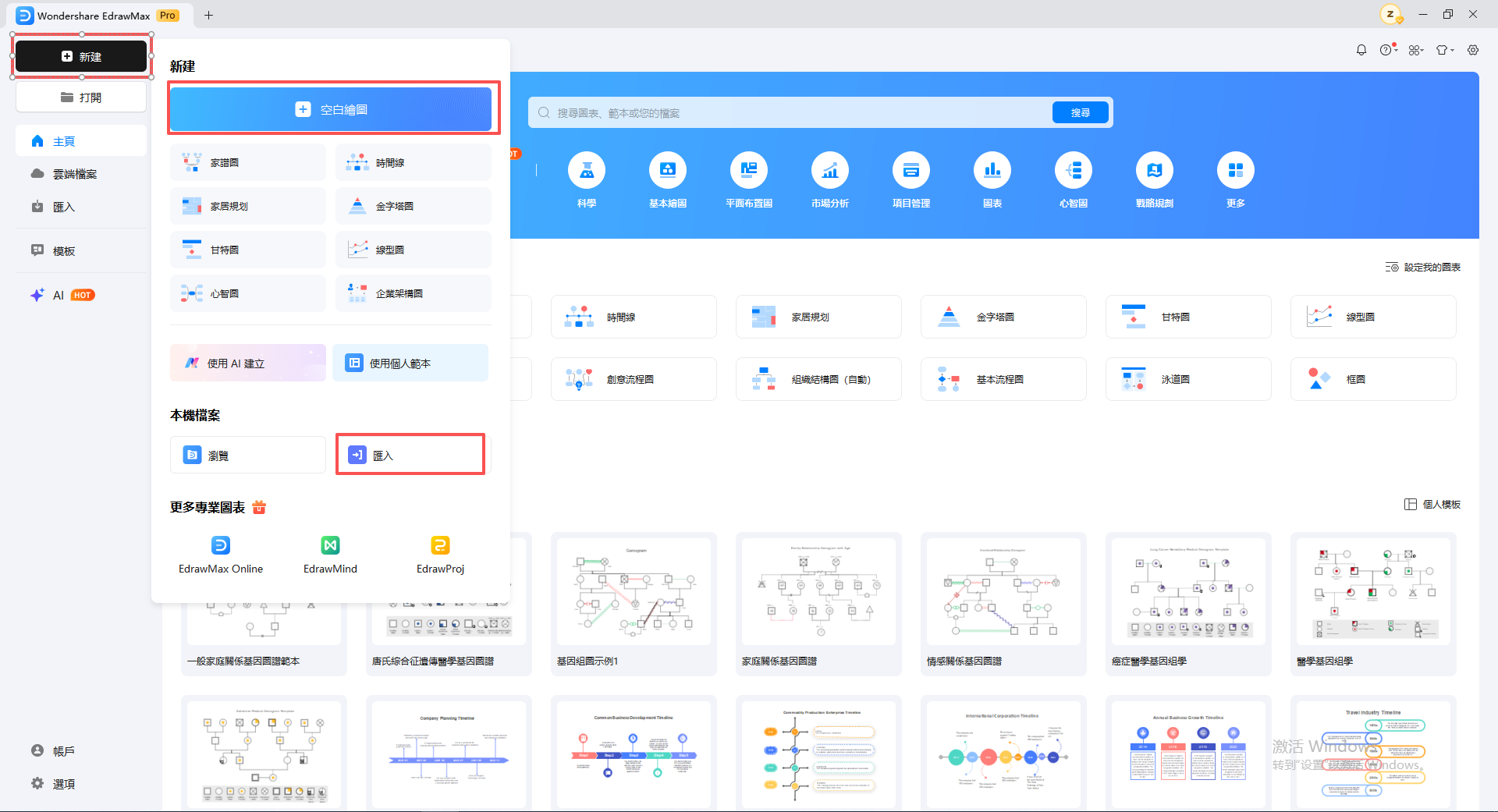Screen dimensions: 1498x812
Task: Open the top-right settings gear
Action: 1473,50
